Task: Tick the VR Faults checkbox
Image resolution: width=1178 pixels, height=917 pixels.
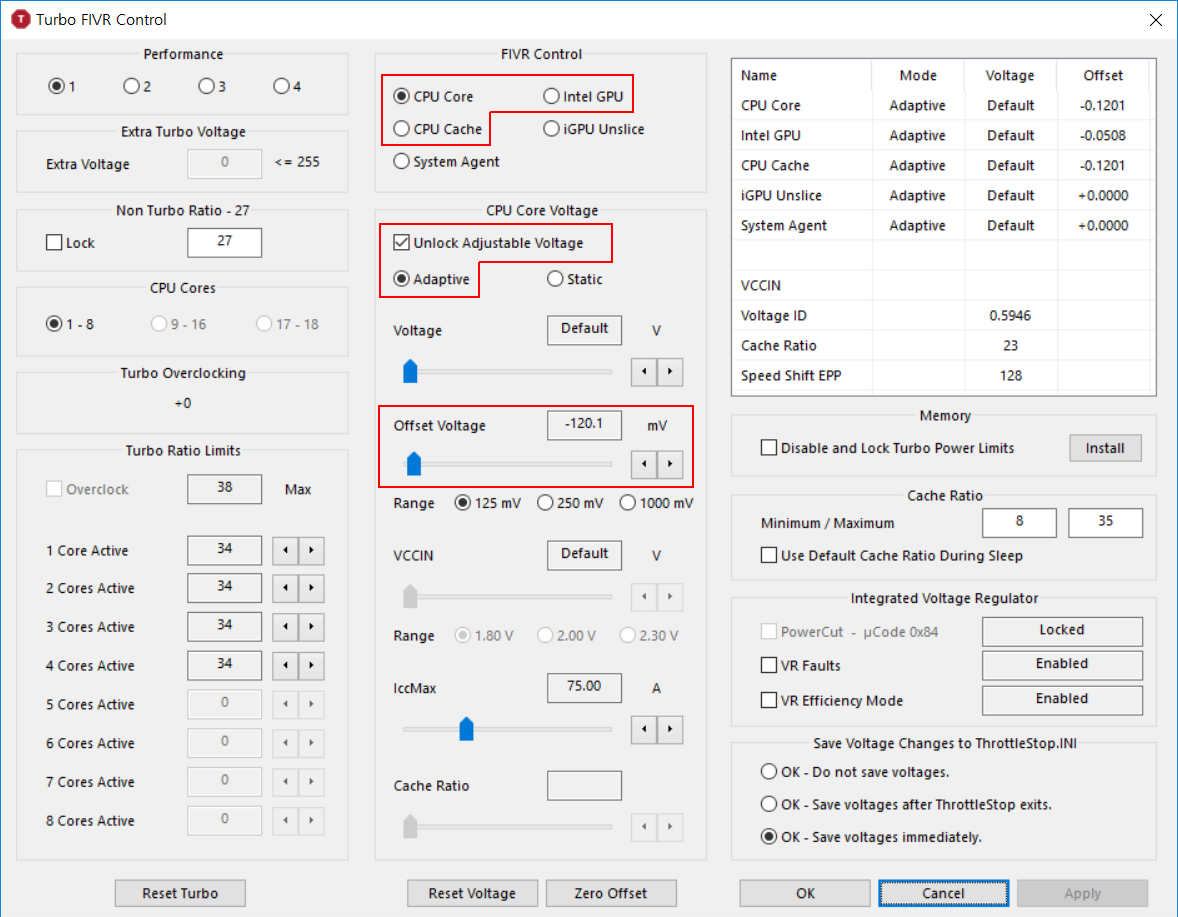Action: point(801,665)
